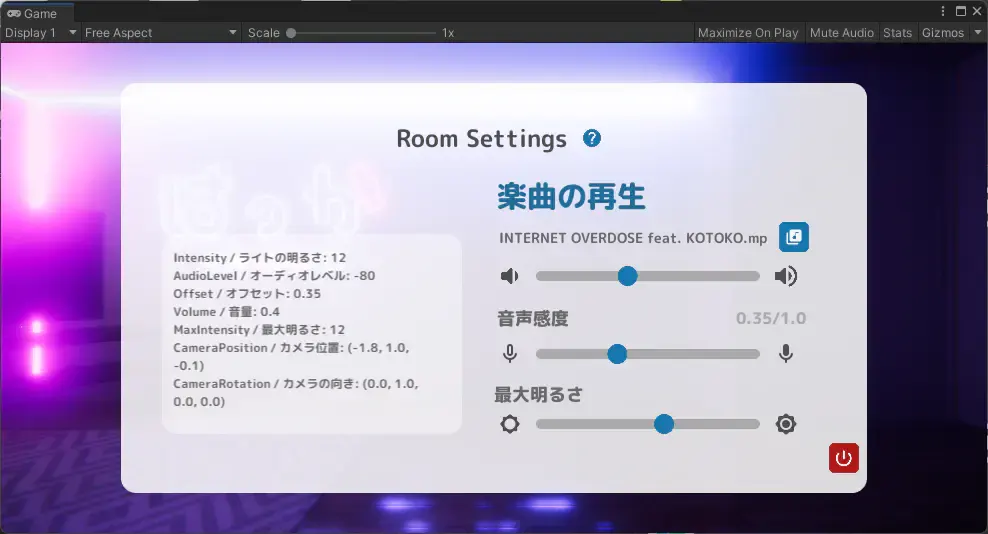Expand the Gizmos dropdown arrow
Screen dimensions: 988x534
(x=978, y=33)
